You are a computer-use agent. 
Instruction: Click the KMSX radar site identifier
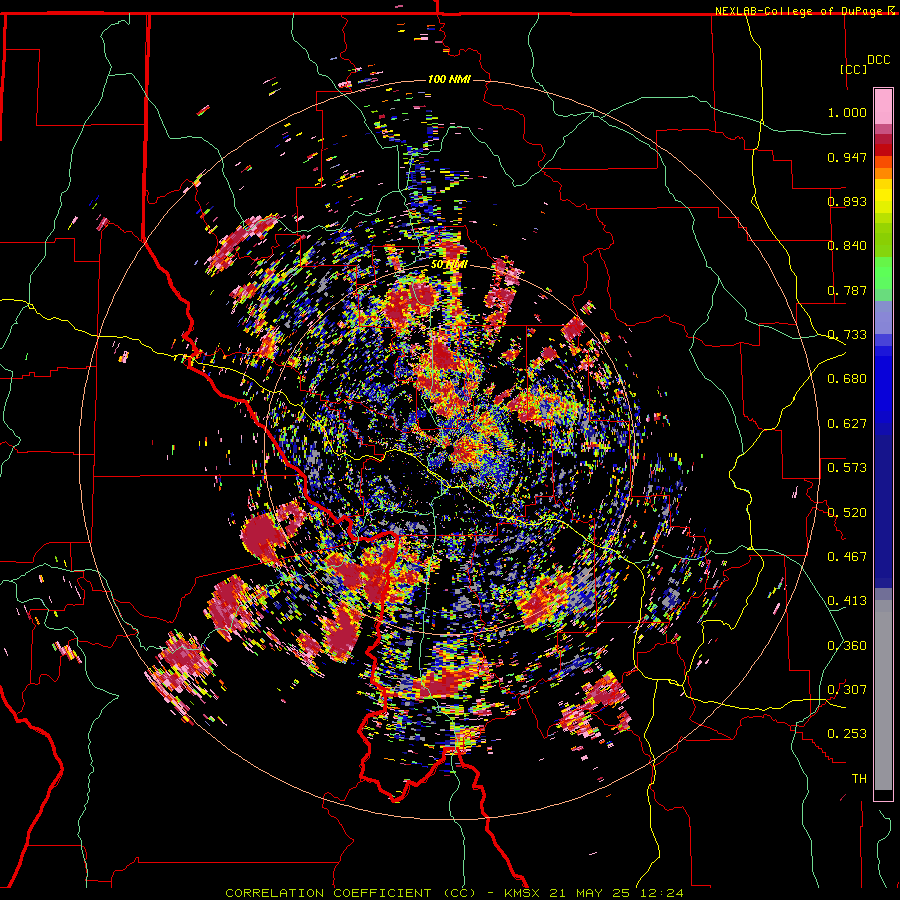pyautogui.click(x=523, y=893)
